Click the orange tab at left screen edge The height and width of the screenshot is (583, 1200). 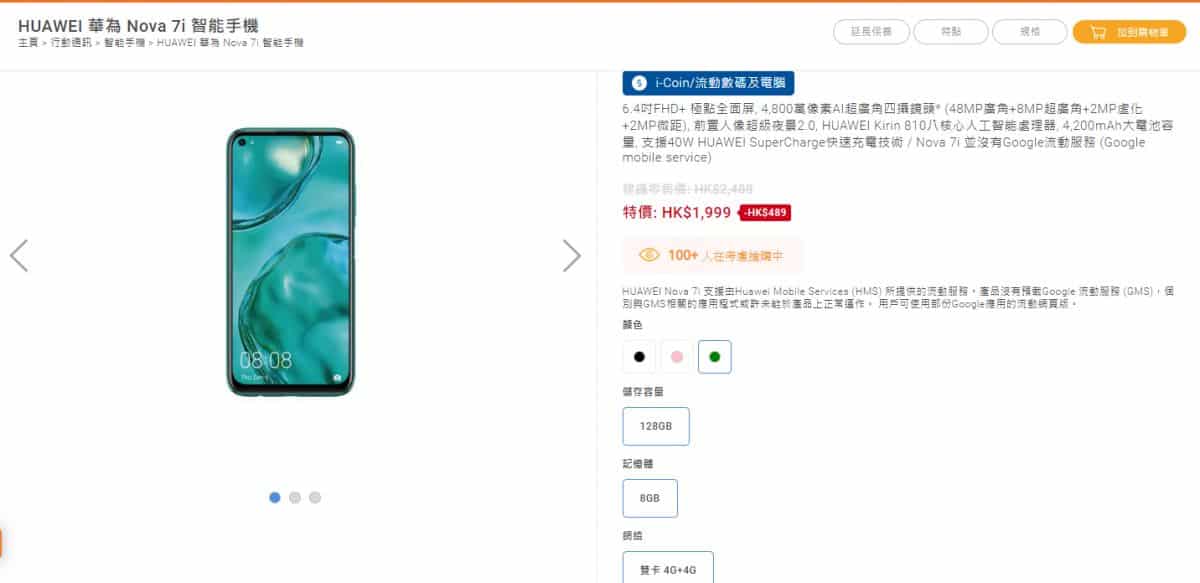pyautogui.click(x=1, y=543)
